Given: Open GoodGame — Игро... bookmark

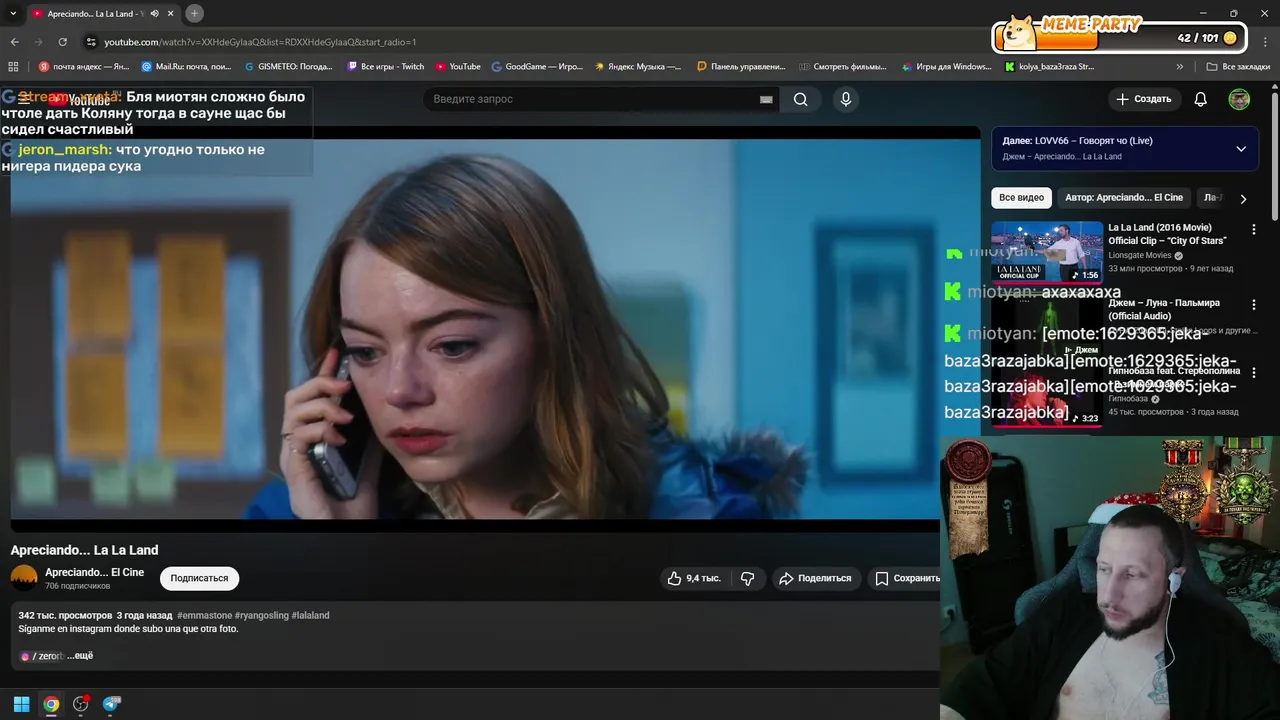Looking at the screenshot, I should pos(537,67).
